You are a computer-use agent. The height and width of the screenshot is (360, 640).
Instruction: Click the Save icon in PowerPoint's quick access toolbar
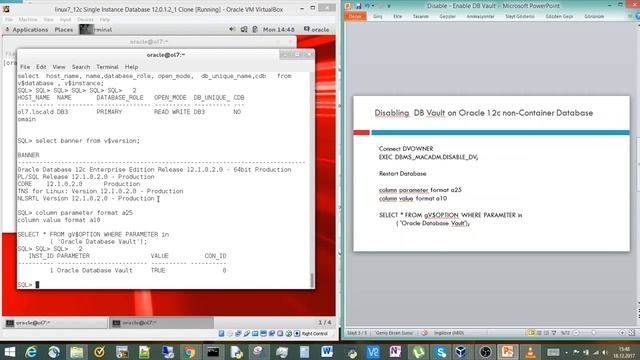point(358,6)
